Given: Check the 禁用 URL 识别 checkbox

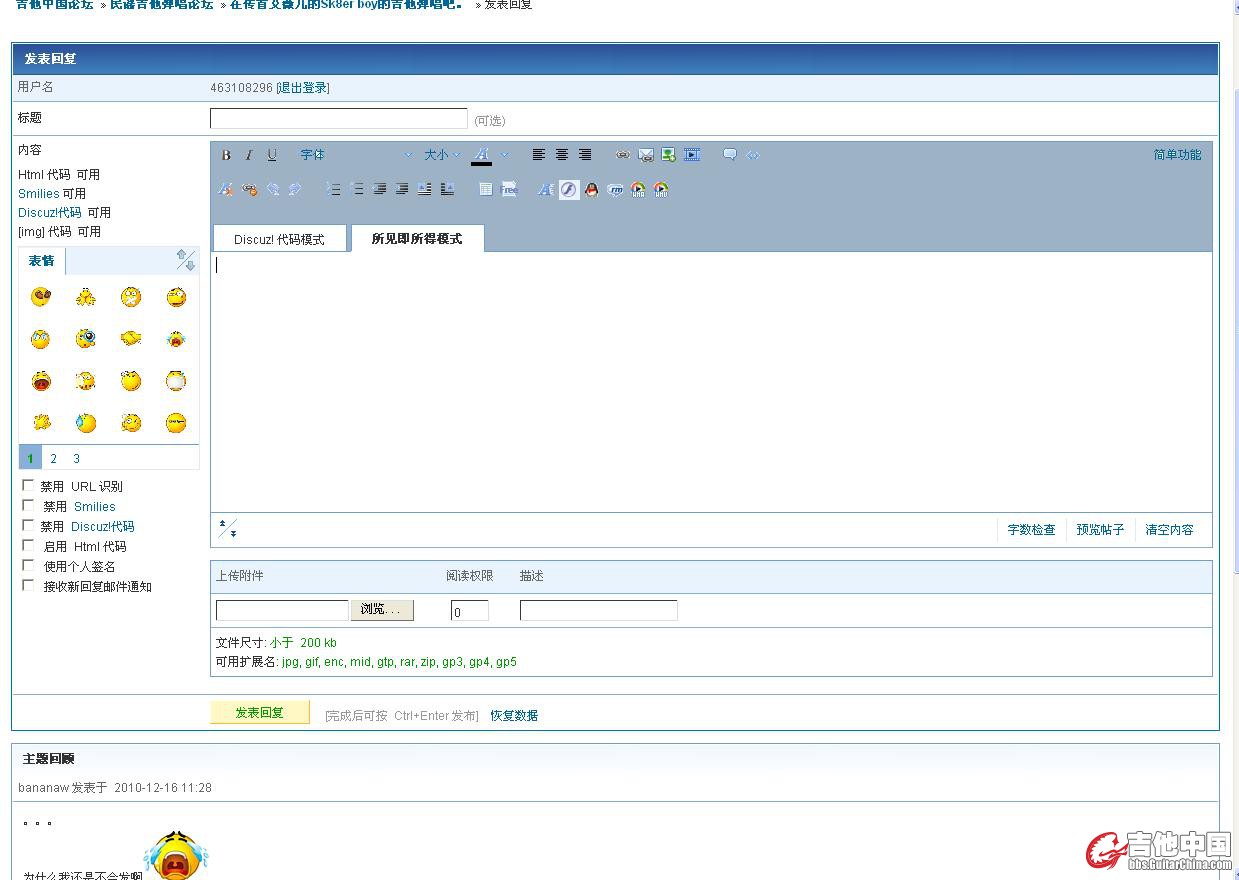Looking at the screenshot, I should pyautogui.click(x=28, y=486).
